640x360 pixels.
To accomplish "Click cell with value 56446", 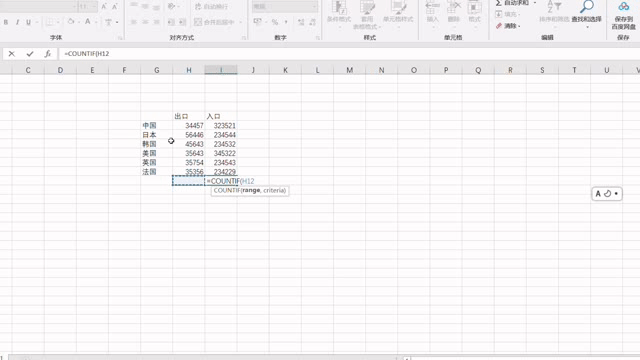I will point(188,135).
